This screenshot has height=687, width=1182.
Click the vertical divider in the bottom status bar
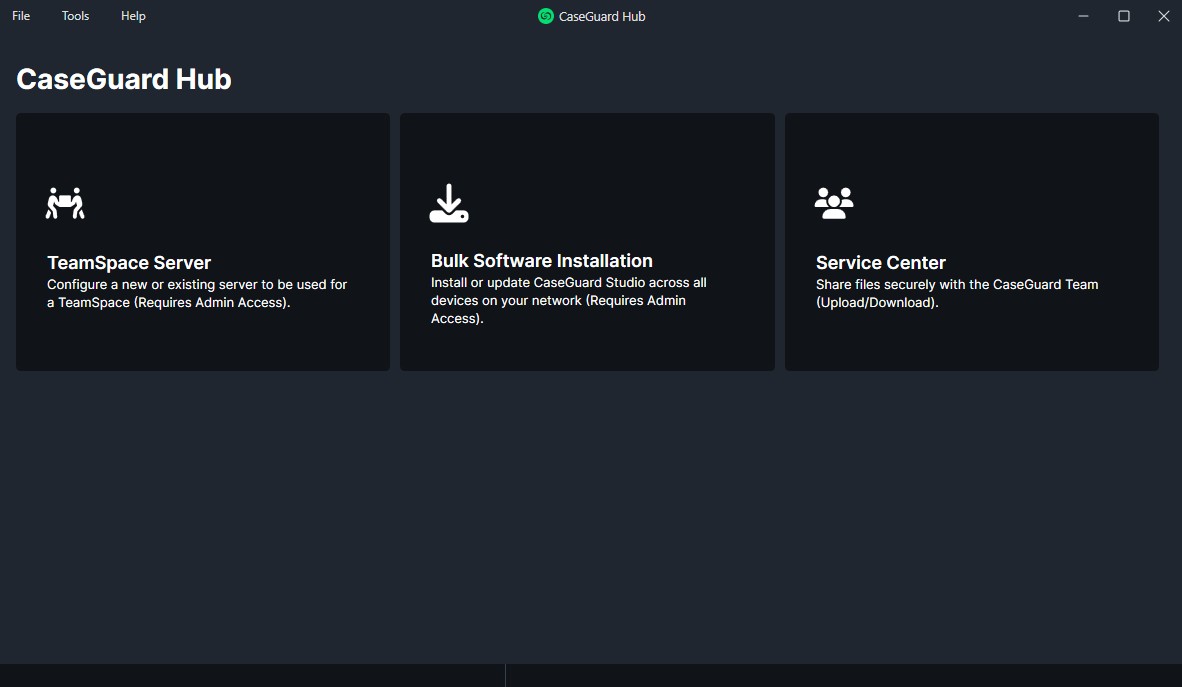tap(505, 675)
